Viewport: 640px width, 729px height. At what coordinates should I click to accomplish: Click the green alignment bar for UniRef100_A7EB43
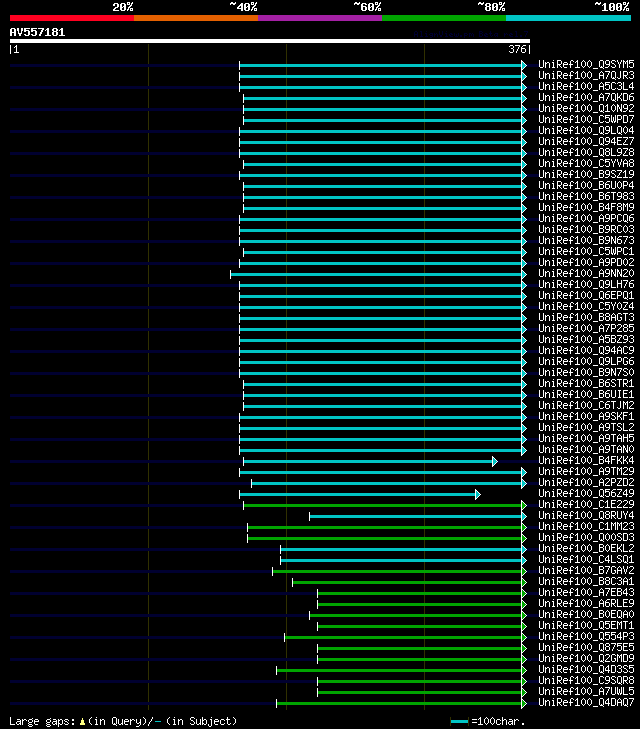(420, 594)
